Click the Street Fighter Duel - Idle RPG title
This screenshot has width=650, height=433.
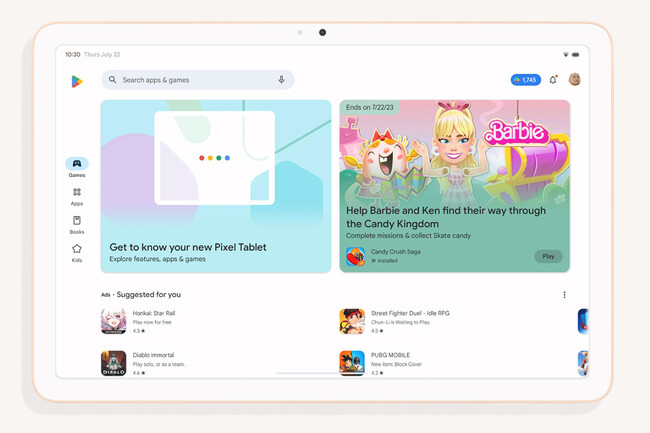[410, 313]
